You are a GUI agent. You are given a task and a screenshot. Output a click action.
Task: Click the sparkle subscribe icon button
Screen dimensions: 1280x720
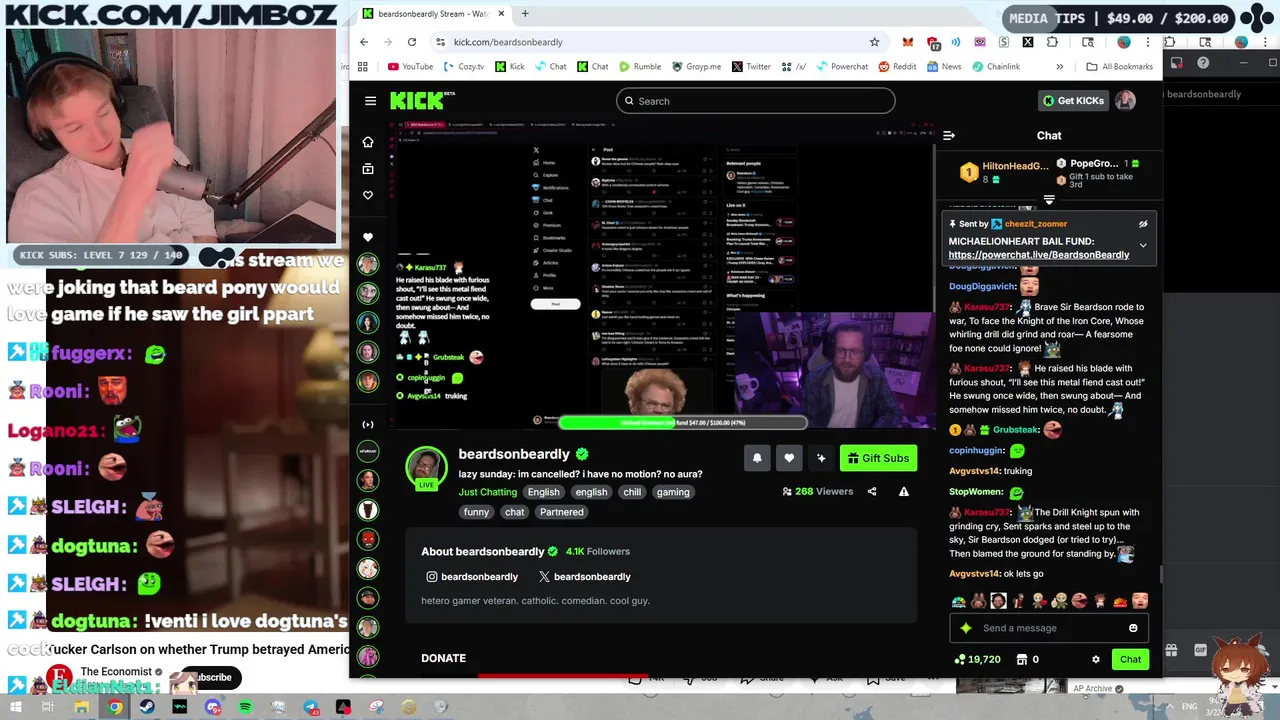(x=821, y=458)
